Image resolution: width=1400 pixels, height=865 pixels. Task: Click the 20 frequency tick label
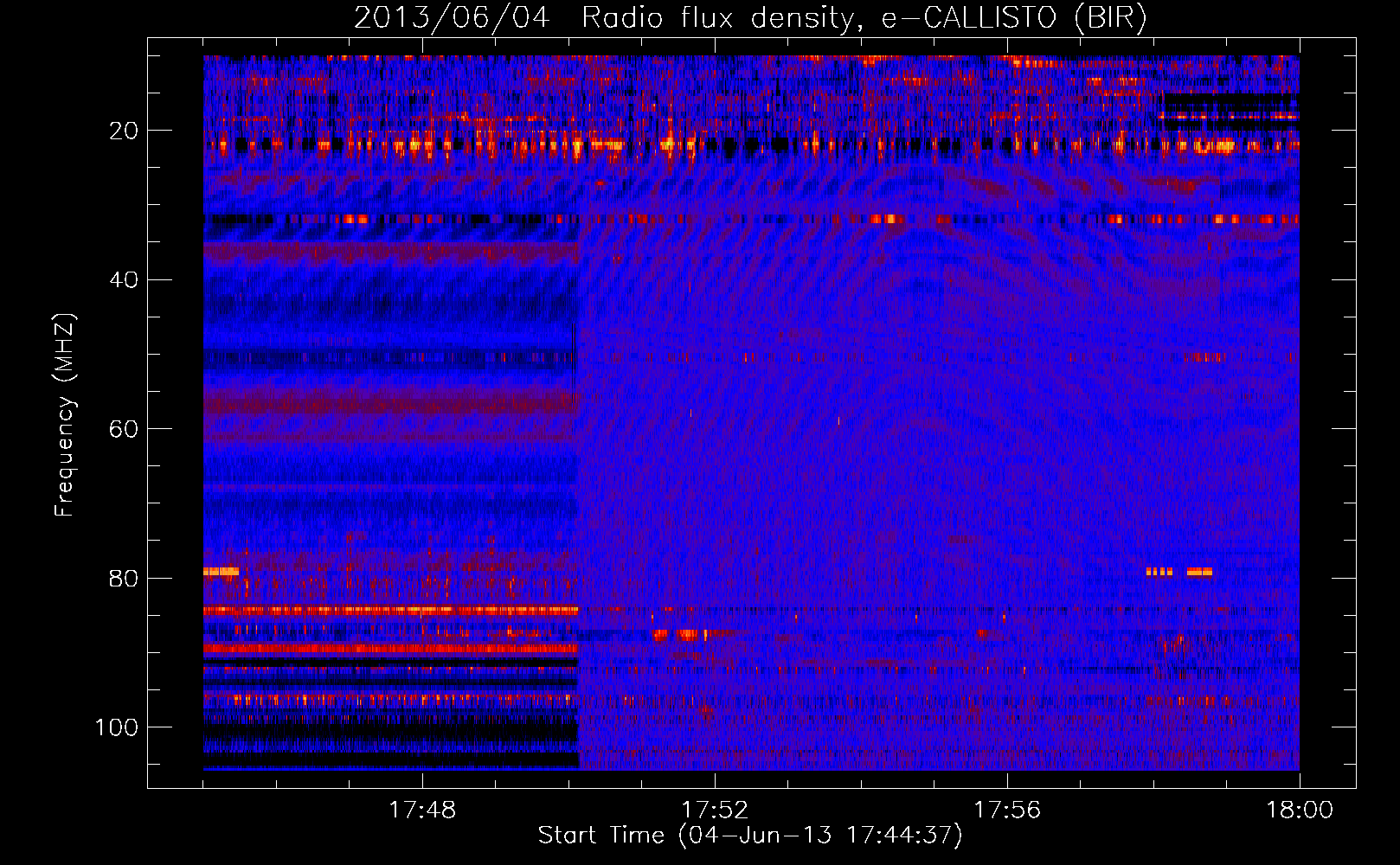coord(124,131)
